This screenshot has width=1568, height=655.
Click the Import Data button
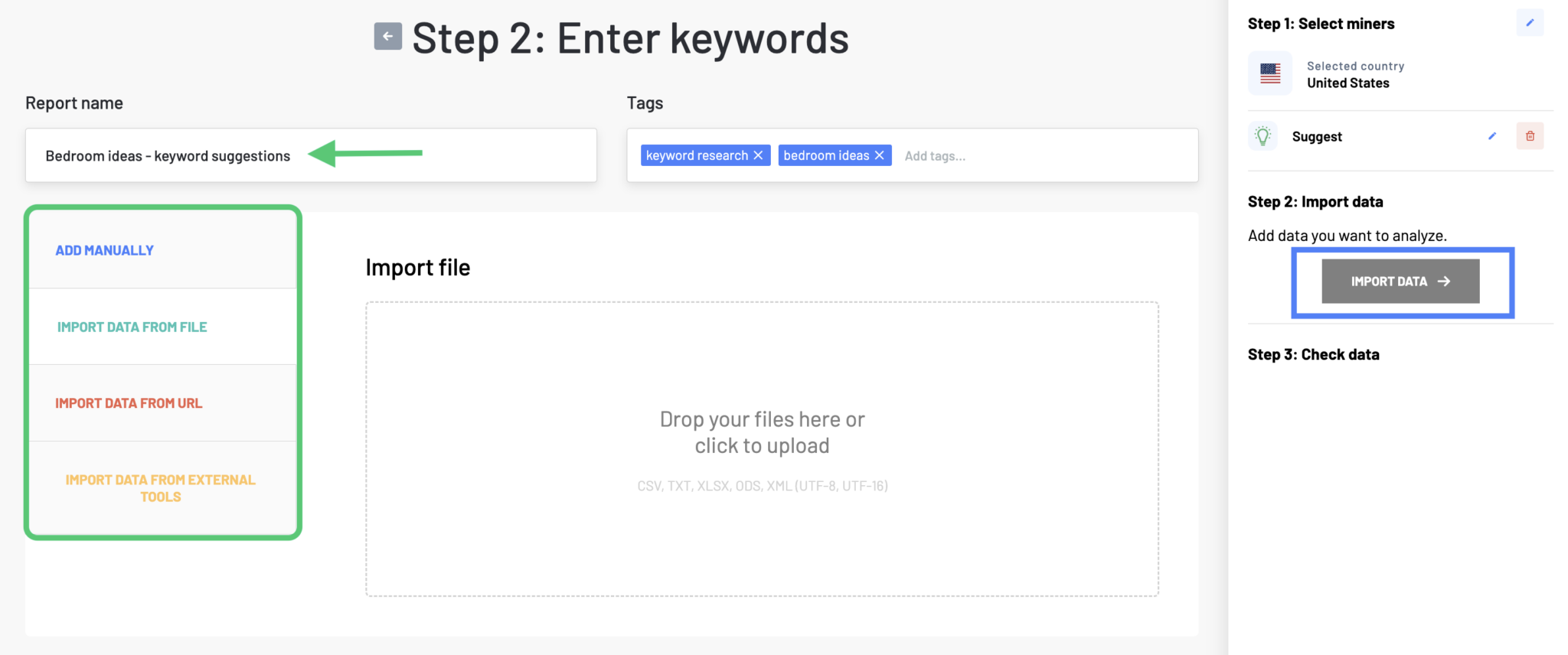[x=1400, y=281]
